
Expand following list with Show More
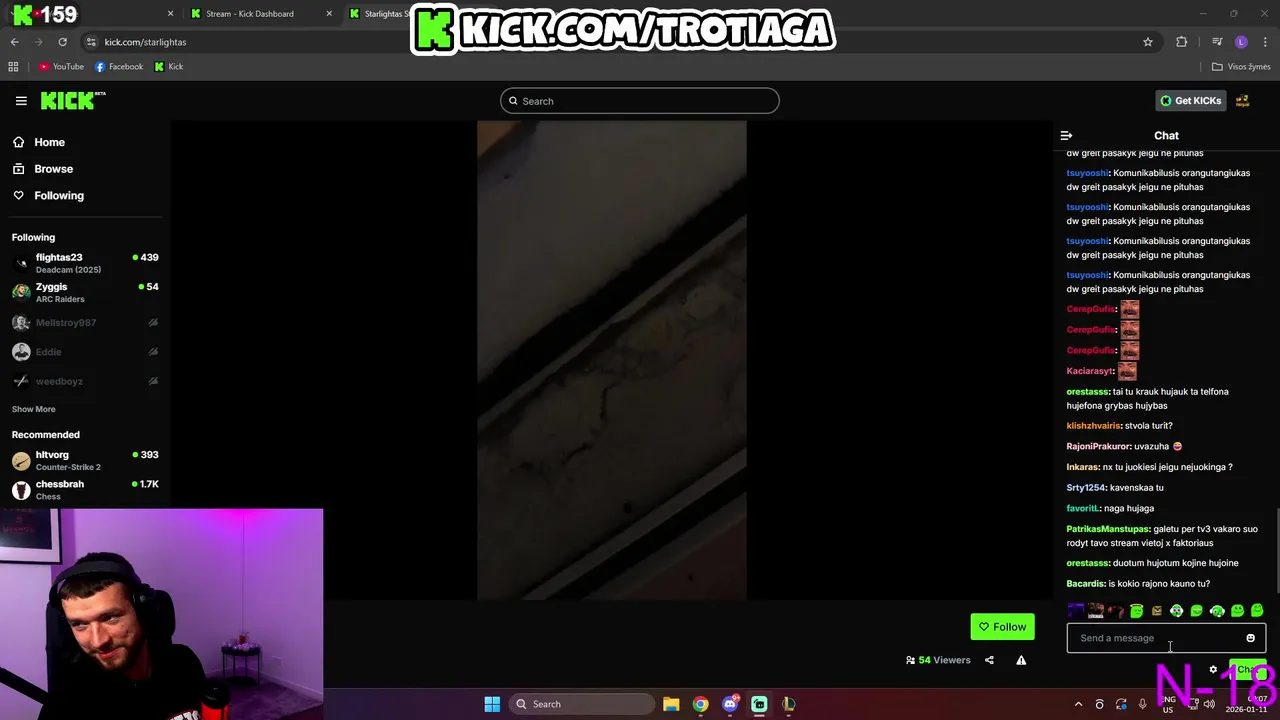pos(34,409)
